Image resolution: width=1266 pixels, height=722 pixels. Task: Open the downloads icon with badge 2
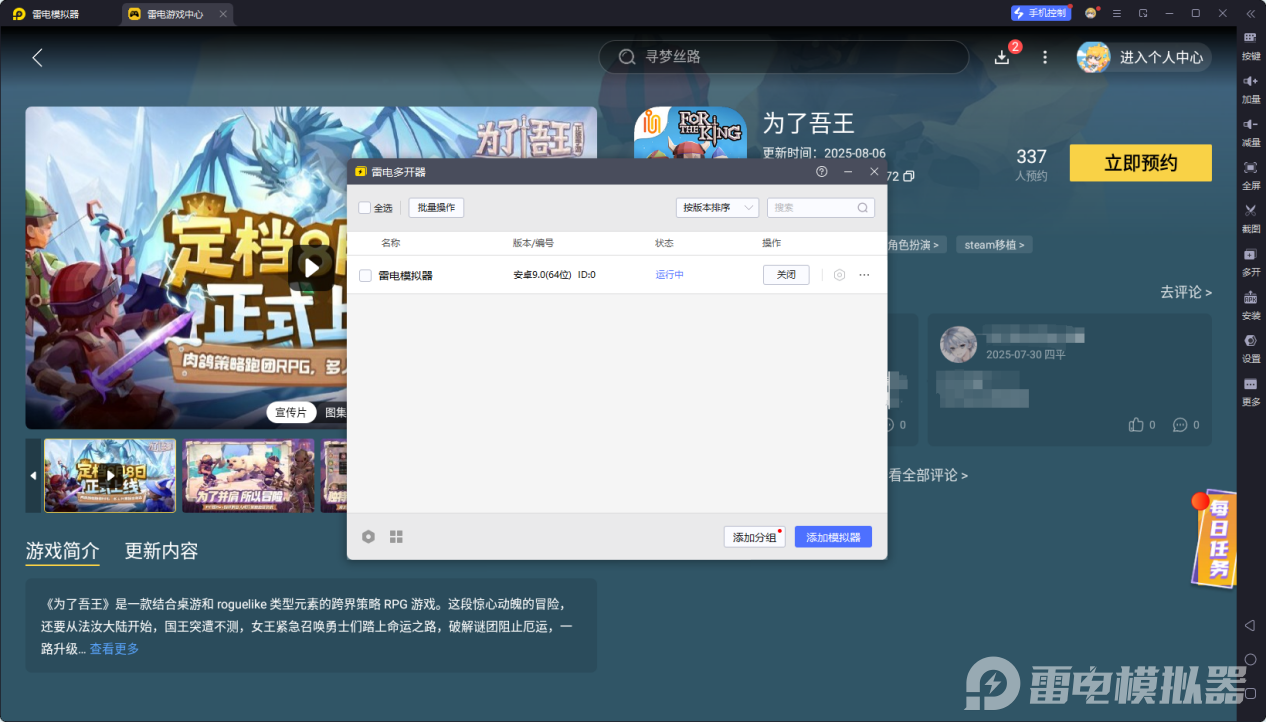pos(1002,57)
